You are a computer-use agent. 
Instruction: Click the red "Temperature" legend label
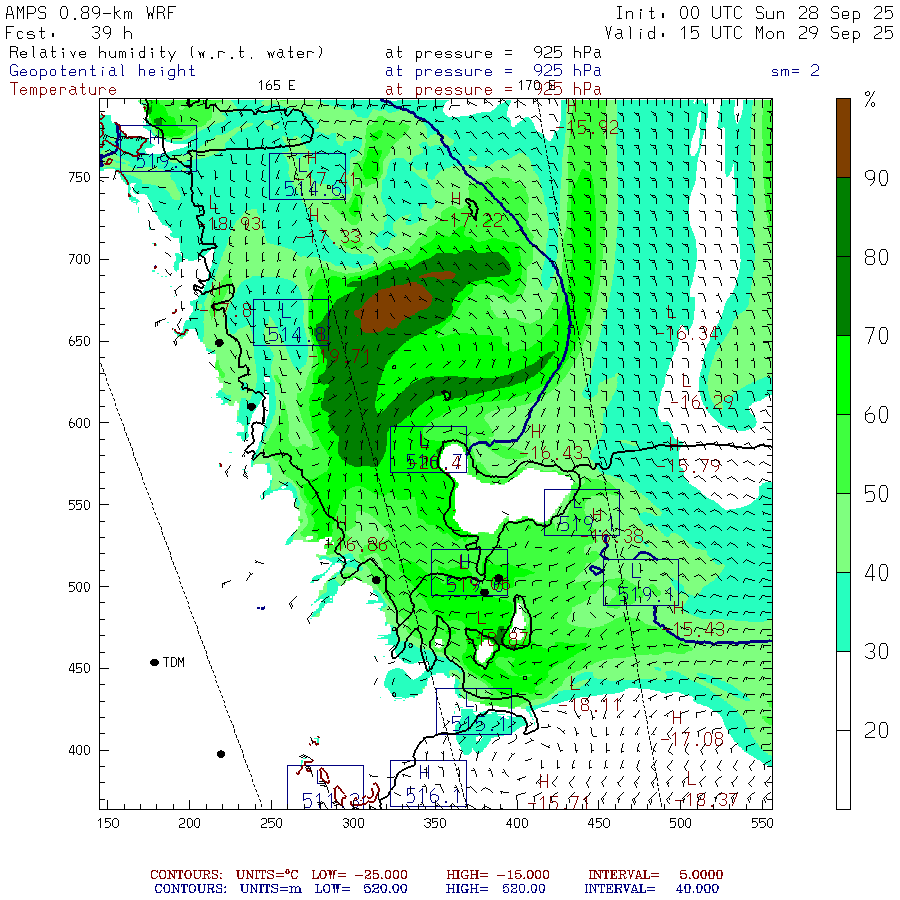coord(63,89)
